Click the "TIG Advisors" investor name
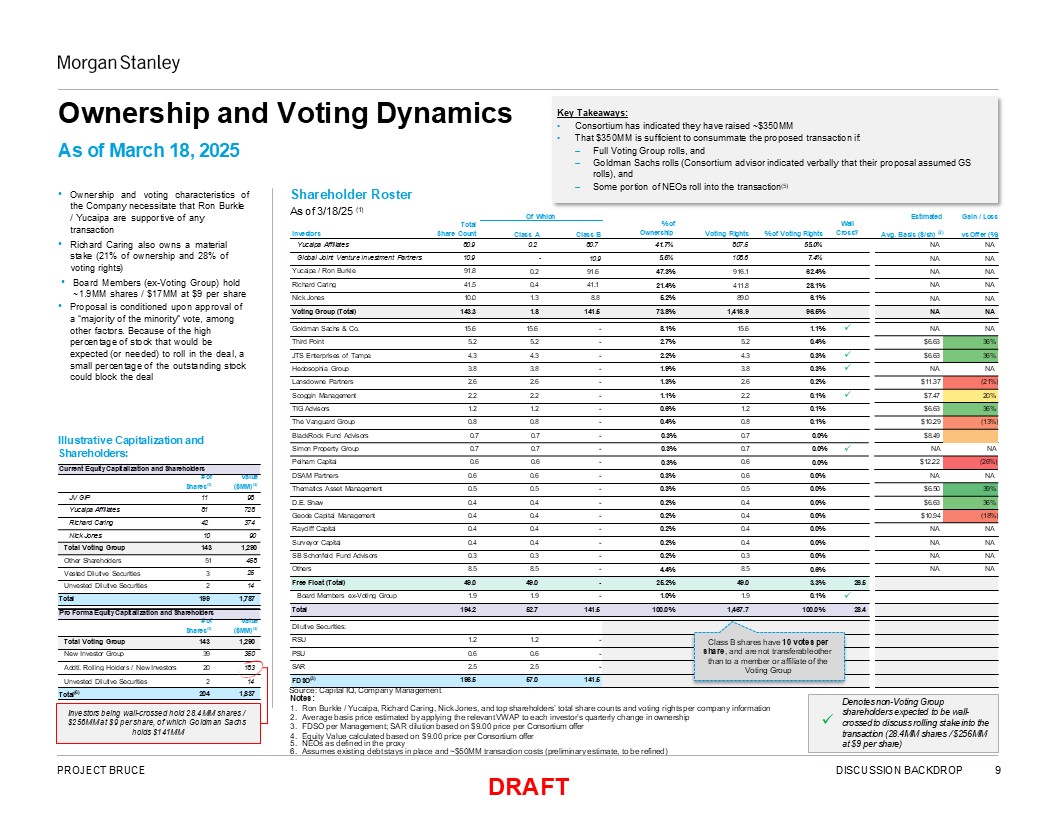The width and height of the screenshot is (1056, 816). [310, 409]
